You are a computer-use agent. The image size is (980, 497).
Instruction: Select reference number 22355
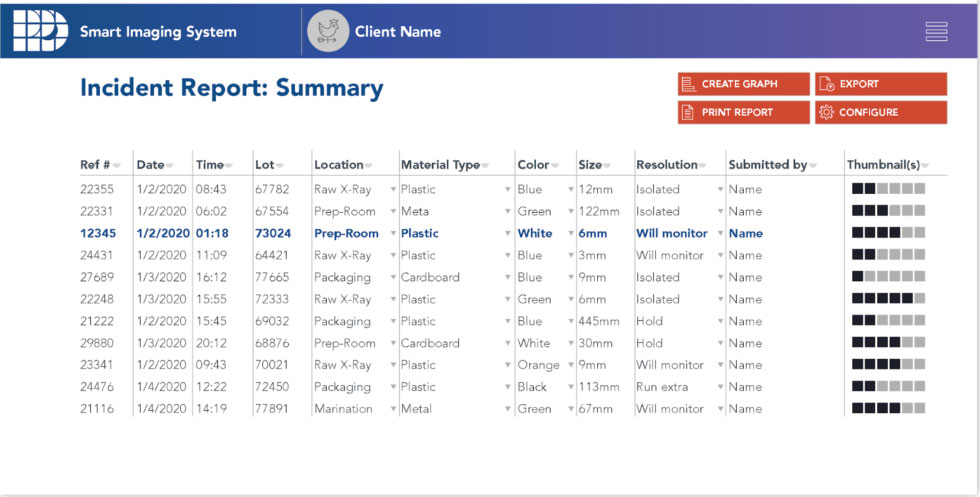(x=97, y=189)
